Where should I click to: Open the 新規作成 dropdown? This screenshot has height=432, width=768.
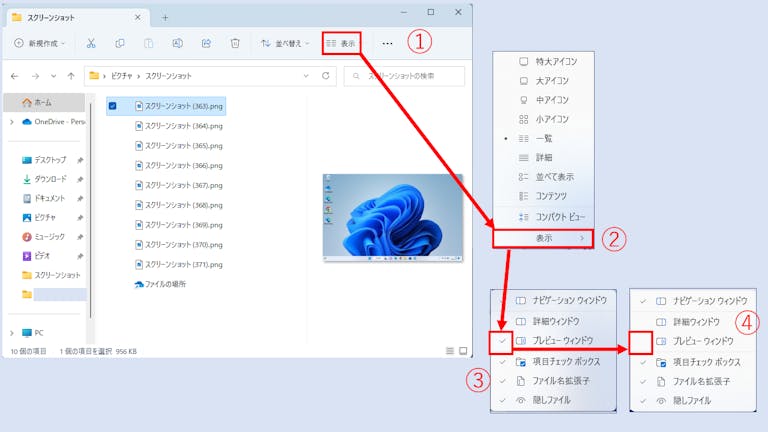tap(39, 43)
